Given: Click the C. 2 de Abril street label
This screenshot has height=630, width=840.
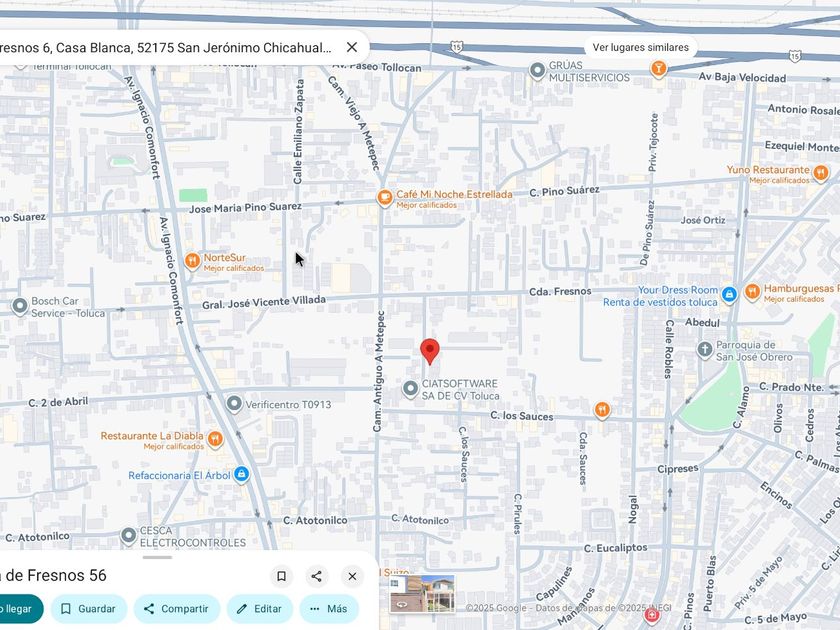Looking at the screenshot, I should (x=58, y=402).
